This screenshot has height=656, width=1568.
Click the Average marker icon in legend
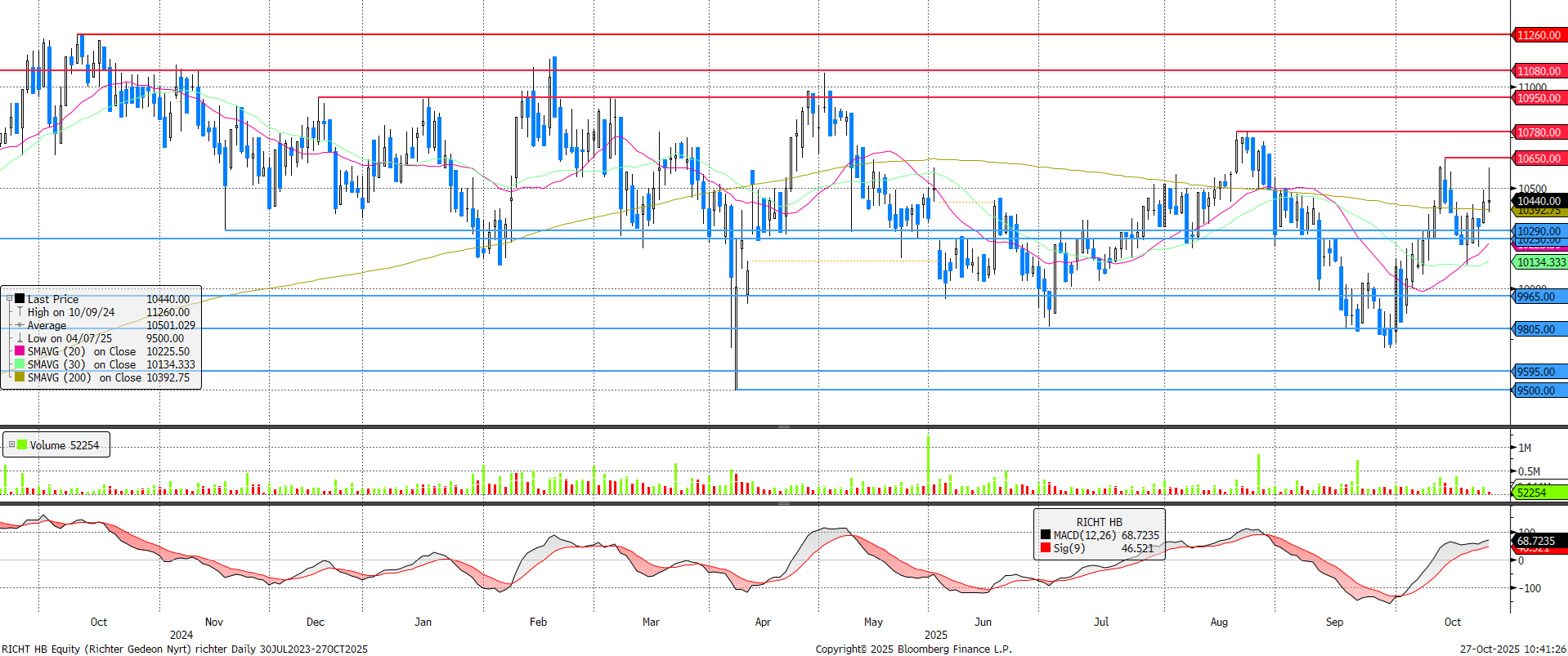(20, 325)
